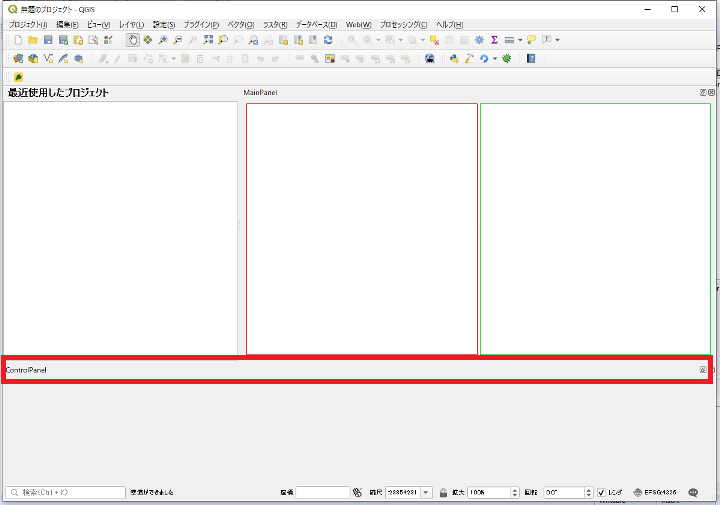
Task: Open the messages log speech bubble
Action: [693, 493]
